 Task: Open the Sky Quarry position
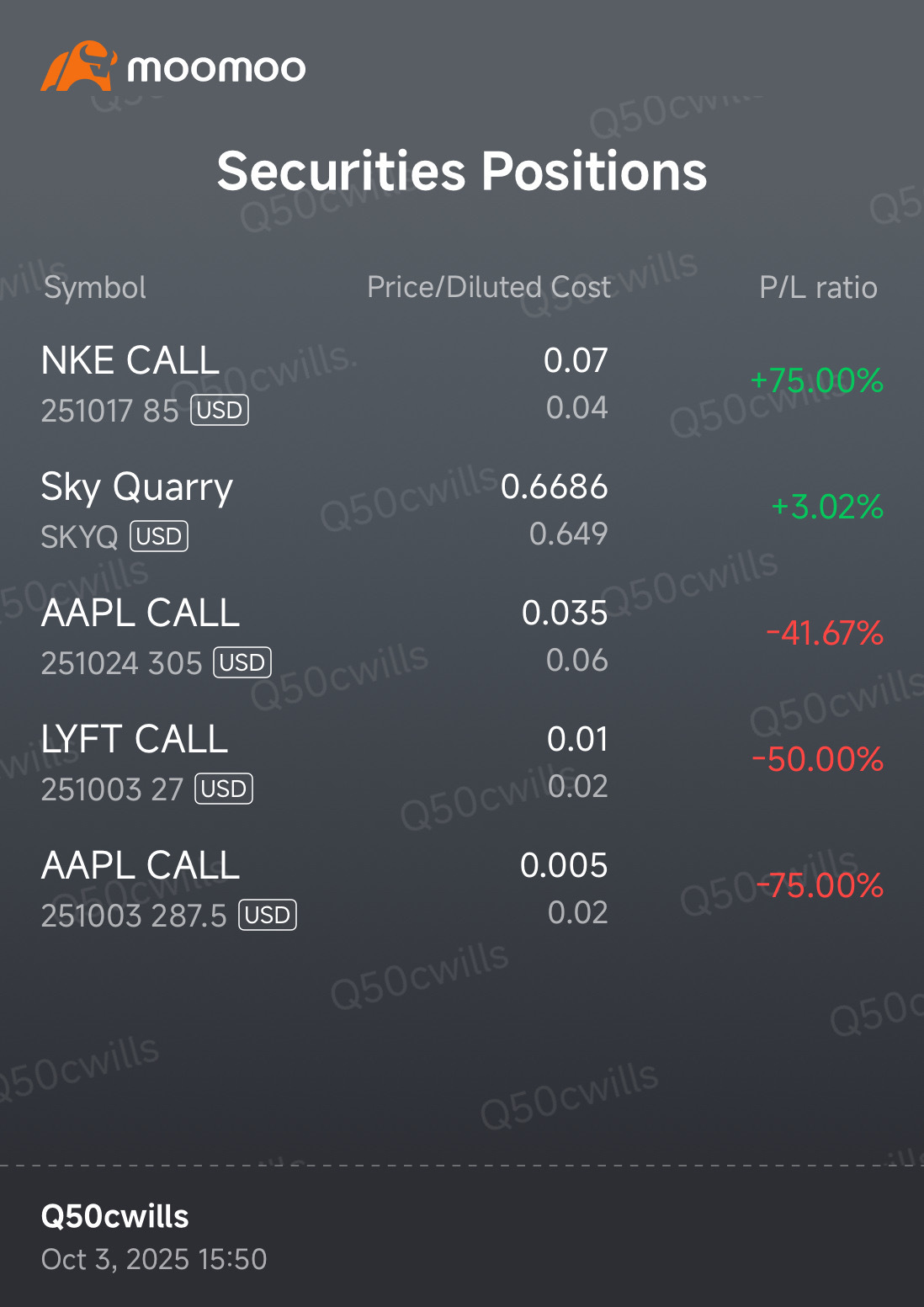point(137,487)
